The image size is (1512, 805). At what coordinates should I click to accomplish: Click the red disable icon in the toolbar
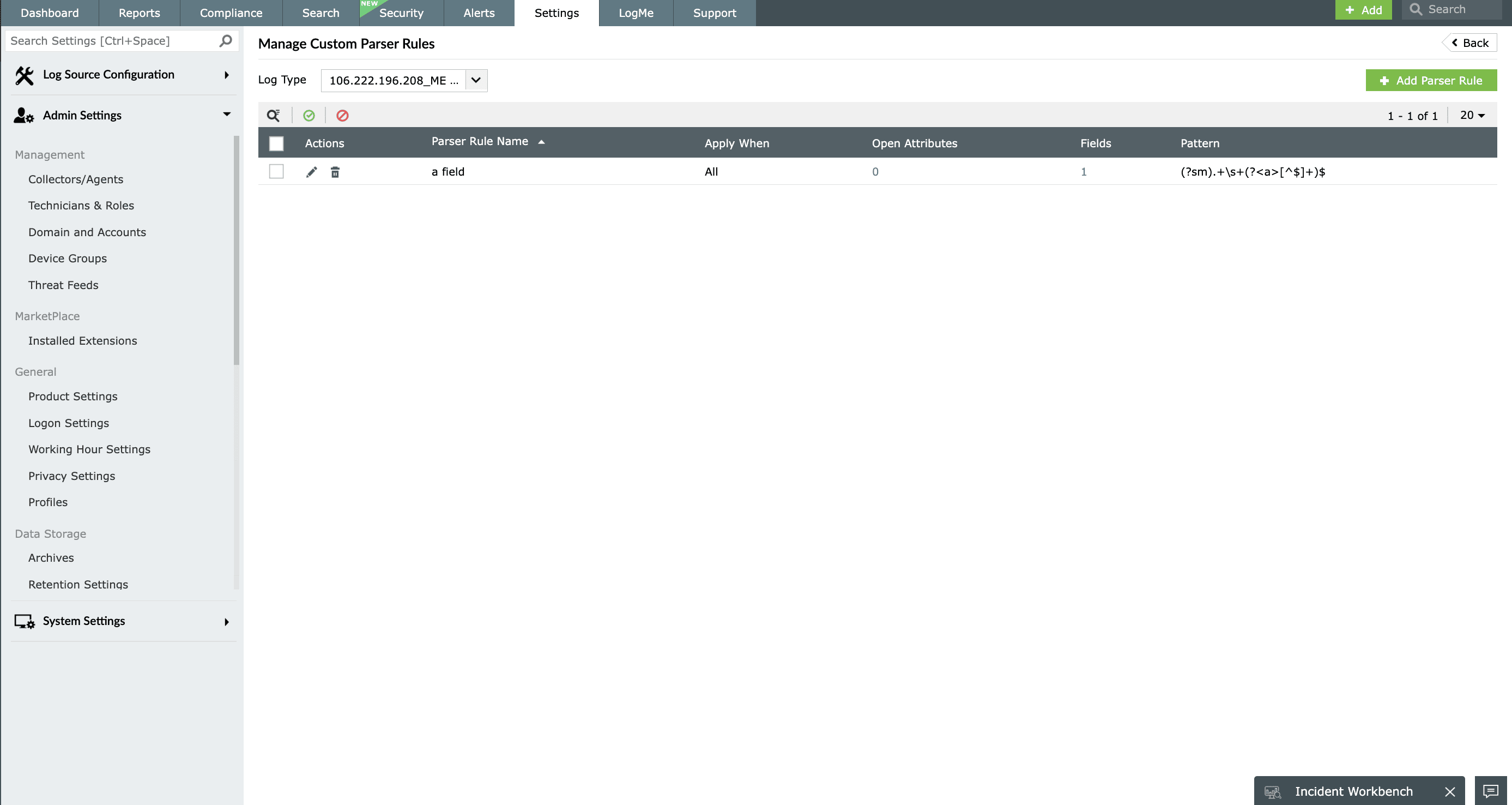pos(342,116)
